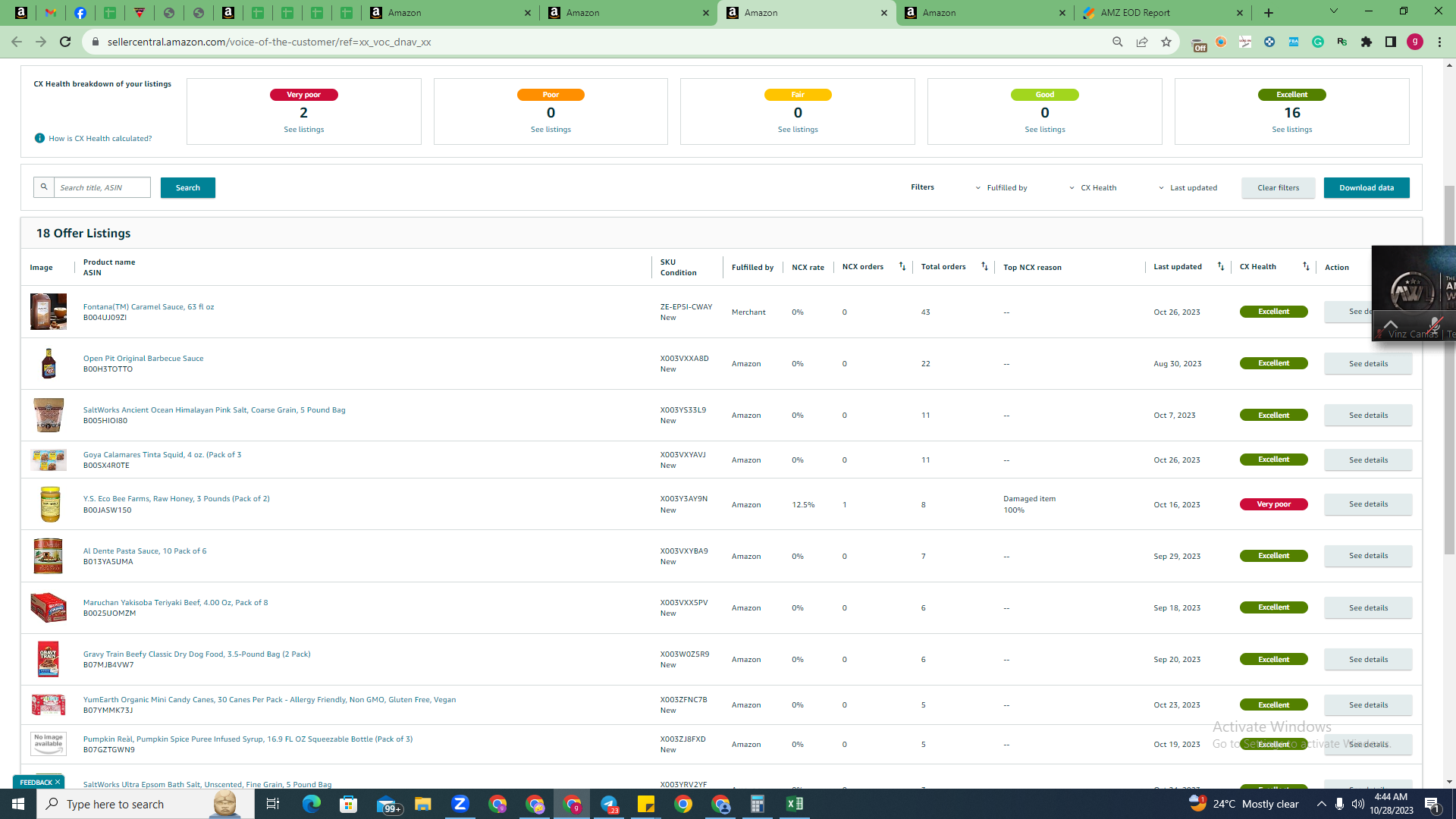Screen dimensions: 1456x819
Task: Open File Explorer from the taskbar
Action: 422,804
